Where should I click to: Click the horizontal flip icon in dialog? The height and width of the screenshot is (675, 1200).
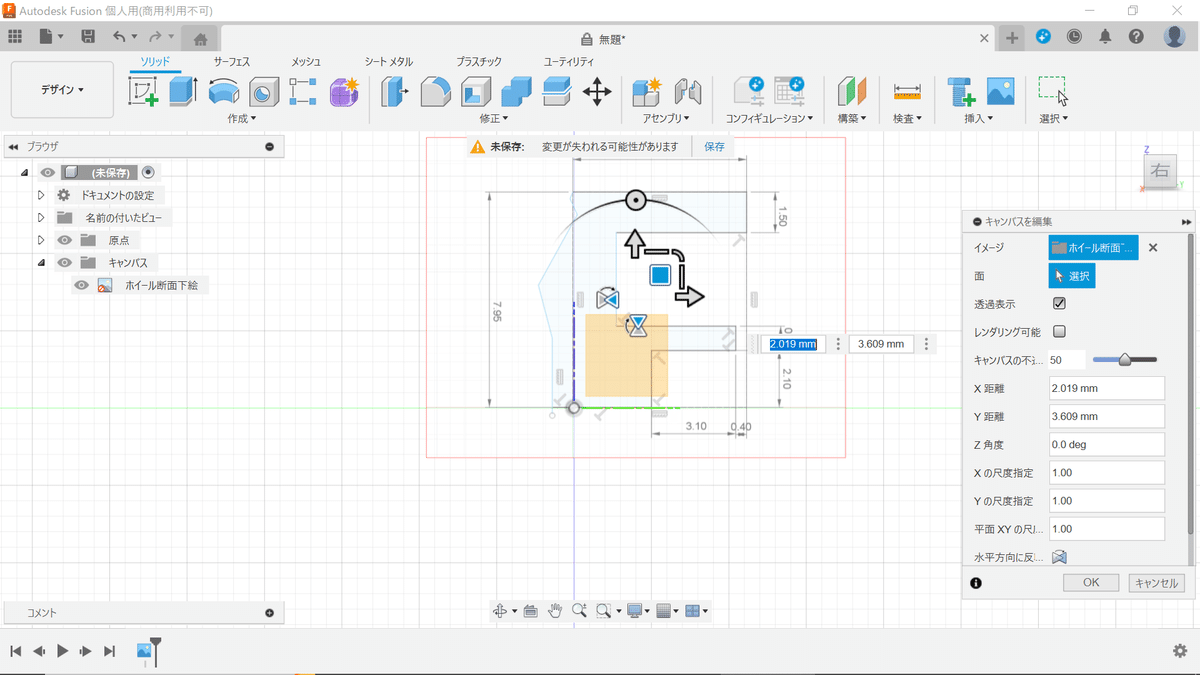click(x=1059, y=558)
